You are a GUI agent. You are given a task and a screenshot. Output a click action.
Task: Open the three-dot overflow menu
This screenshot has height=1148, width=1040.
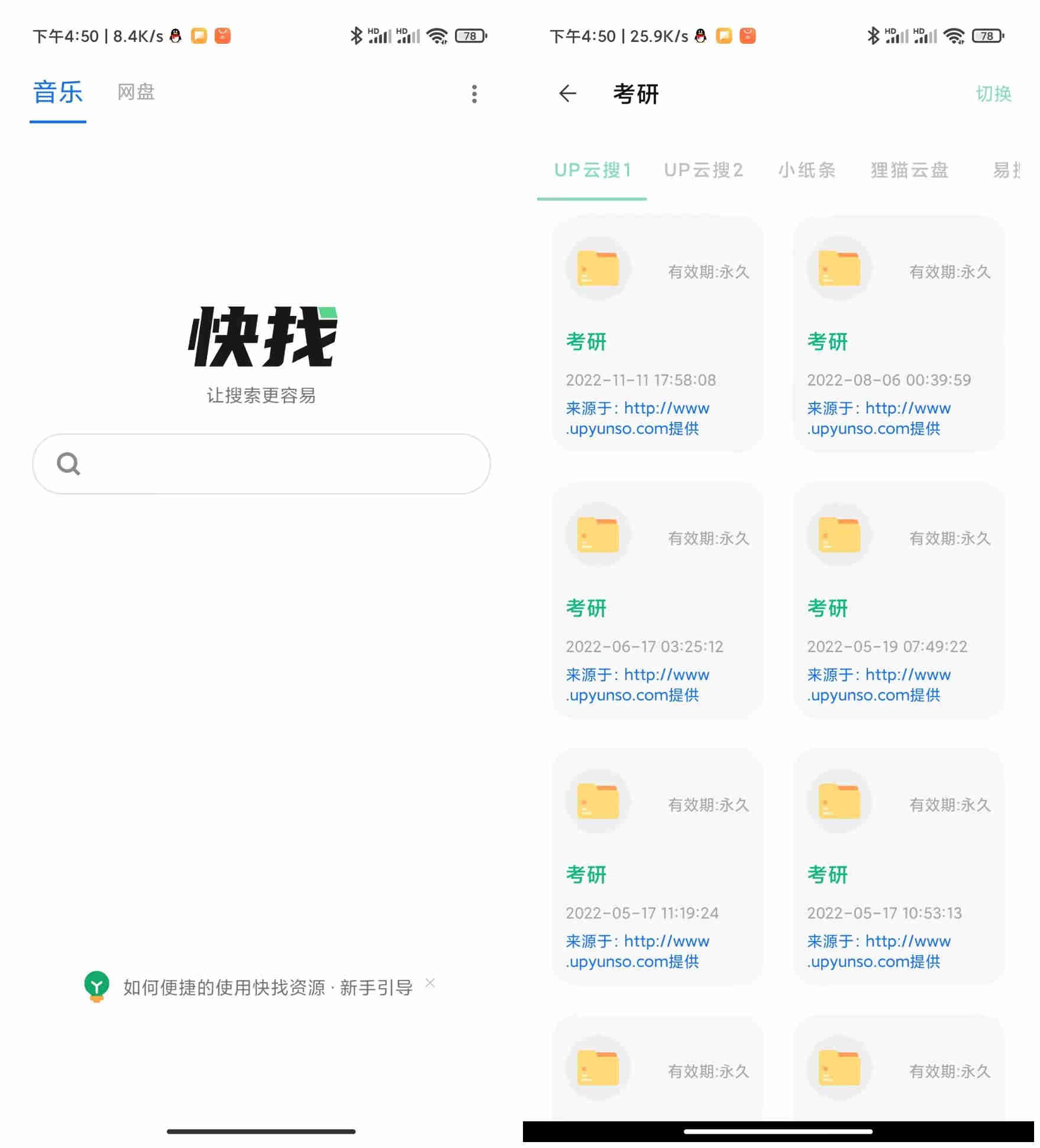pyautogui.click(x=473, y=94)
